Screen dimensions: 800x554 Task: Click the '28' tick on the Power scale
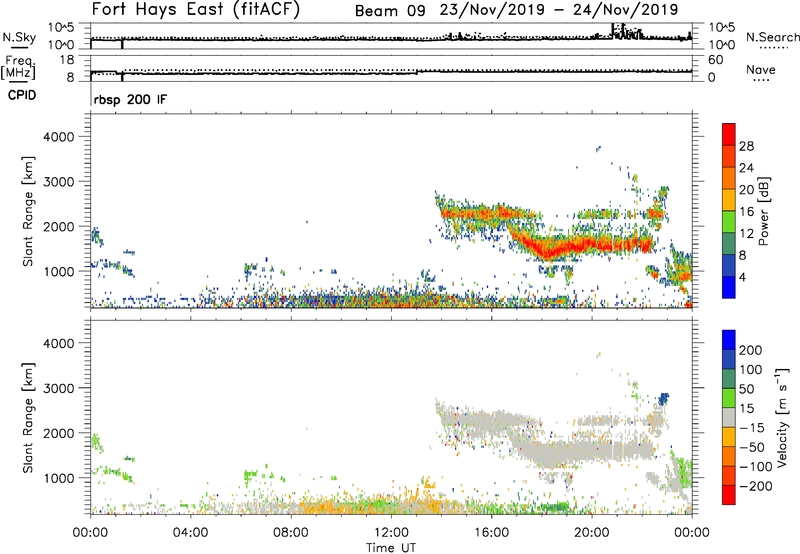[x=746, y=146]
